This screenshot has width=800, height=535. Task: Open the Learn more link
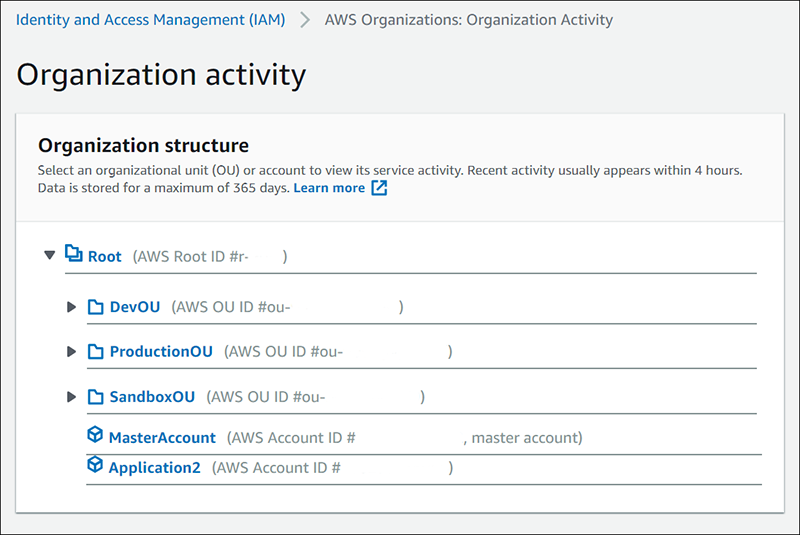[x=329, y=188]
